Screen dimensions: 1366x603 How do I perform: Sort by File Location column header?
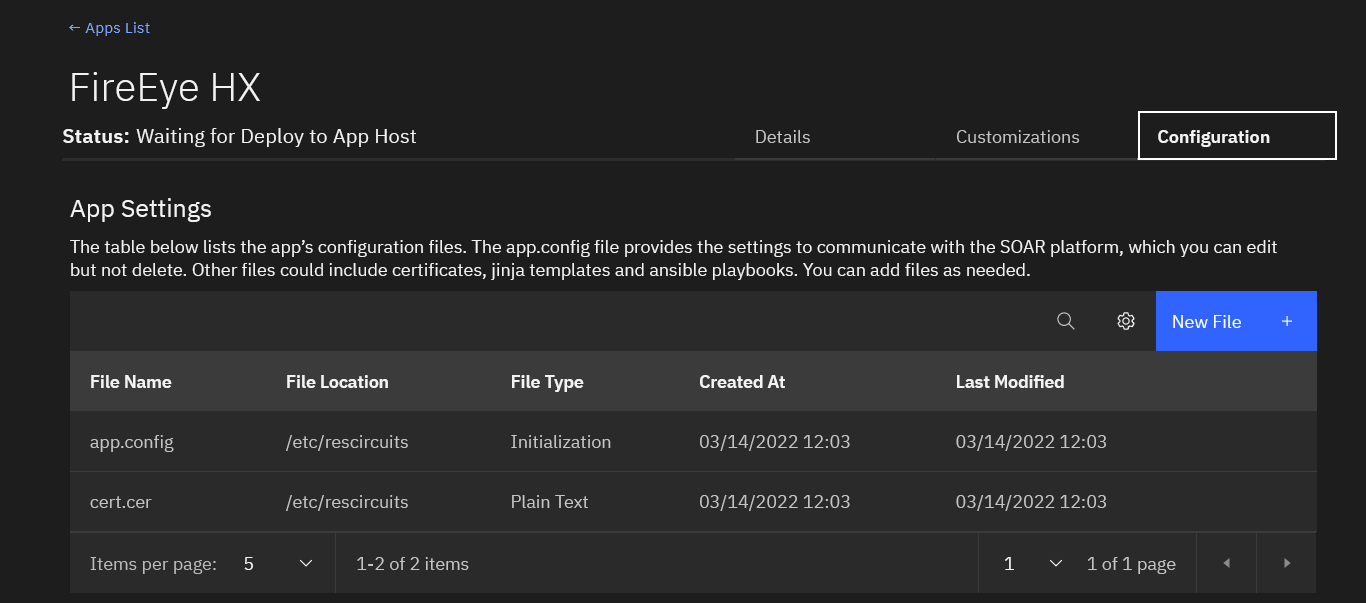click(337, 382)
